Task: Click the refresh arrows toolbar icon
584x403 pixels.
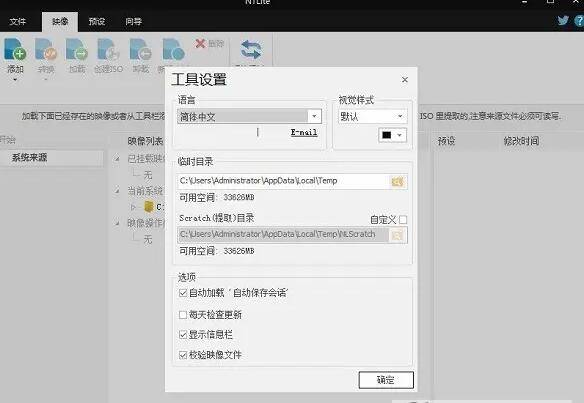Action: click(251, 50)
